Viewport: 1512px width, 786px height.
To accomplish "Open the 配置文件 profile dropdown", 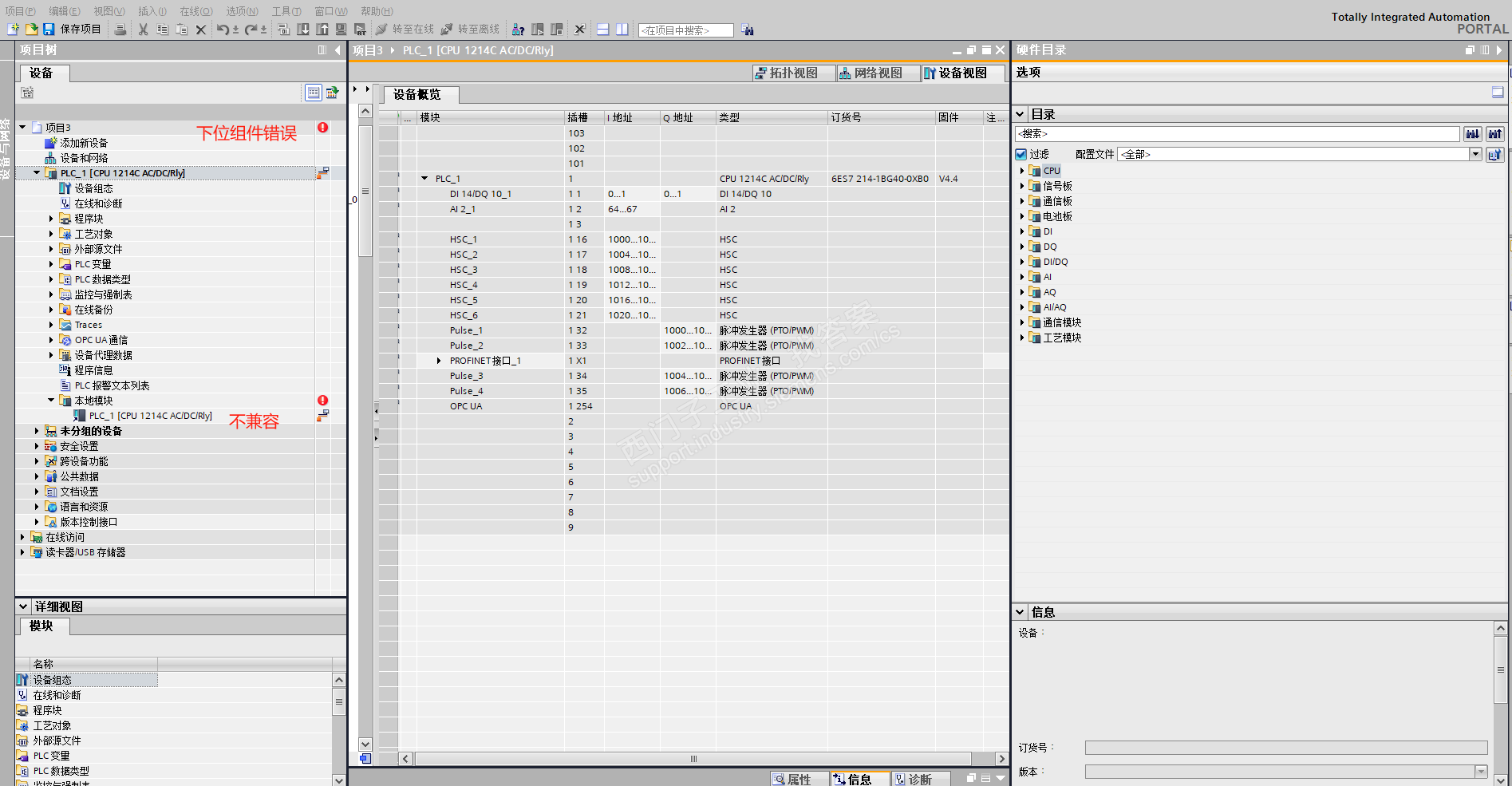I will (1475, 154).
